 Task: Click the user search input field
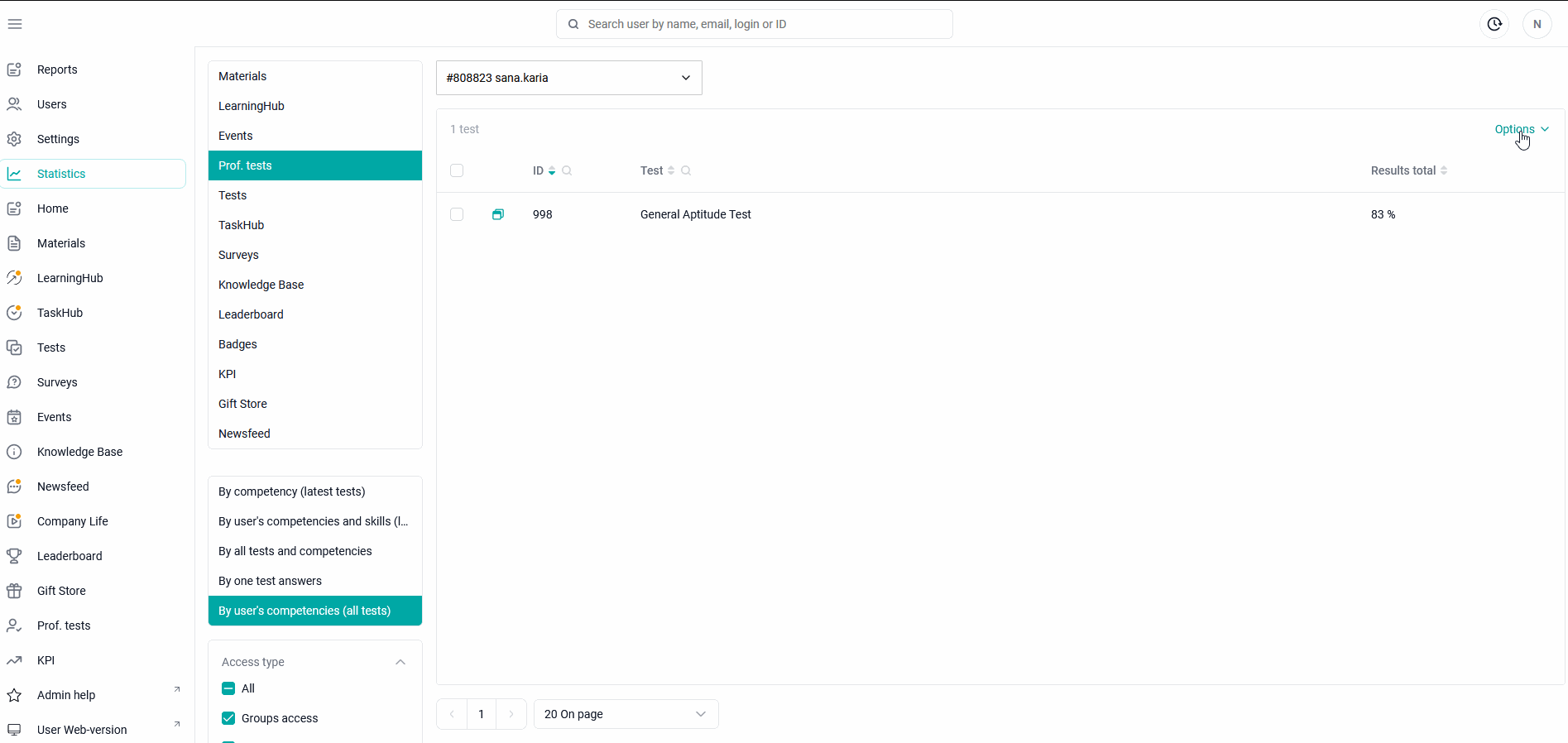pos(755,24)
